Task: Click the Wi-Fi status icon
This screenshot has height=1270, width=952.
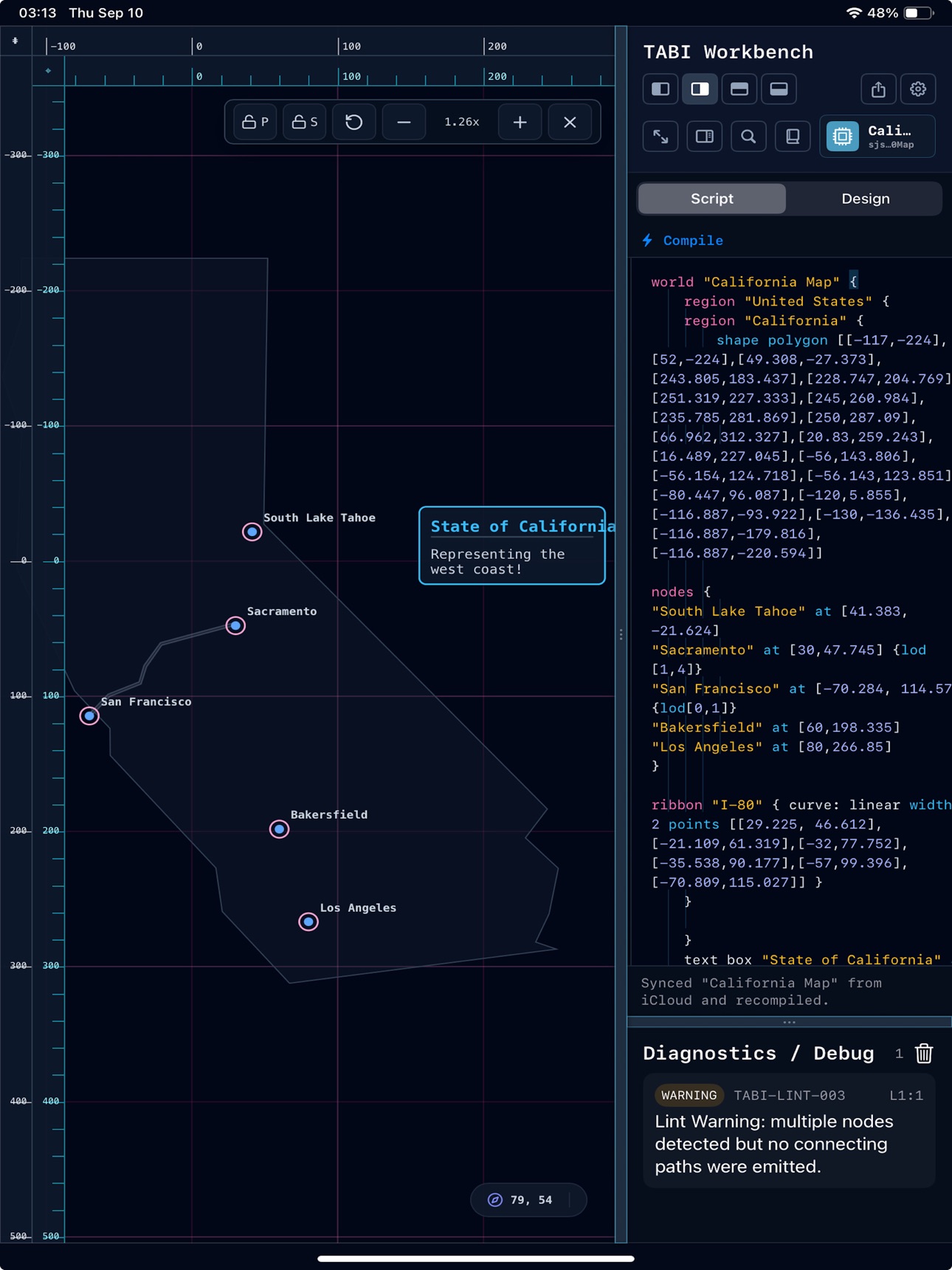Action: (854, 13)
